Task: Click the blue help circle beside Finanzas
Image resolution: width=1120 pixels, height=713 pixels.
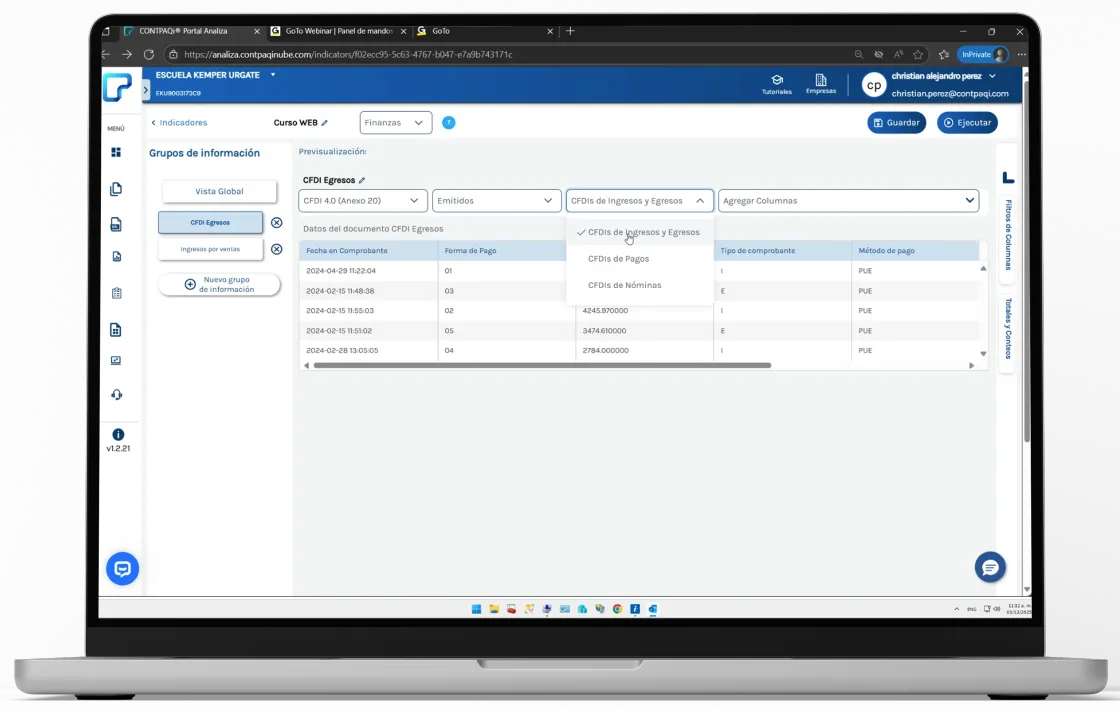Action: pyautogui.click(x=449, y=123)
